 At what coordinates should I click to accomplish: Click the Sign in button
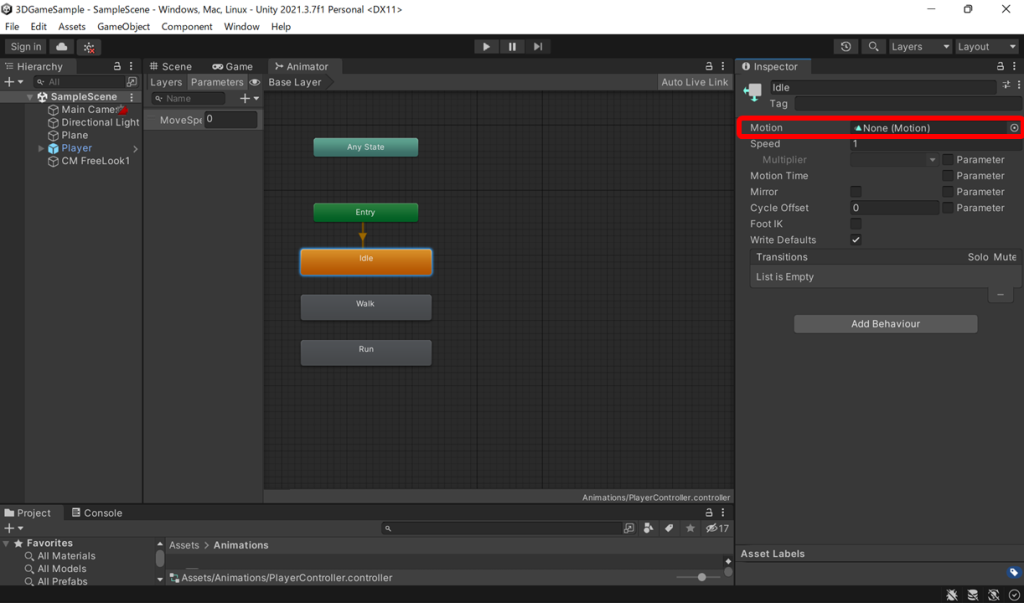(25, 46)
